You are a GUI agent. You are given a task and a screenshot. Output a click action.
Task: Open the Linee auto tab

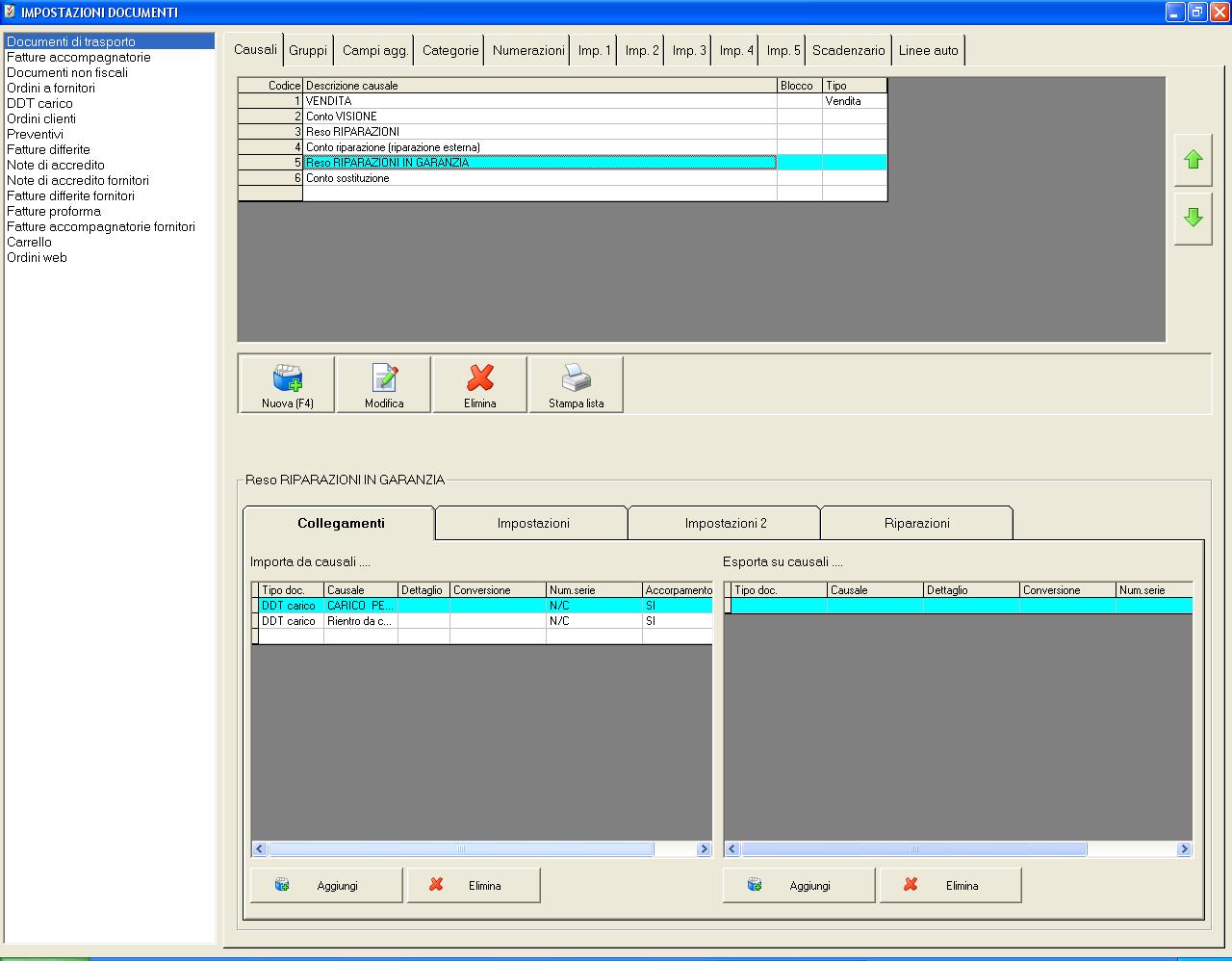click(x=929, y=50)
